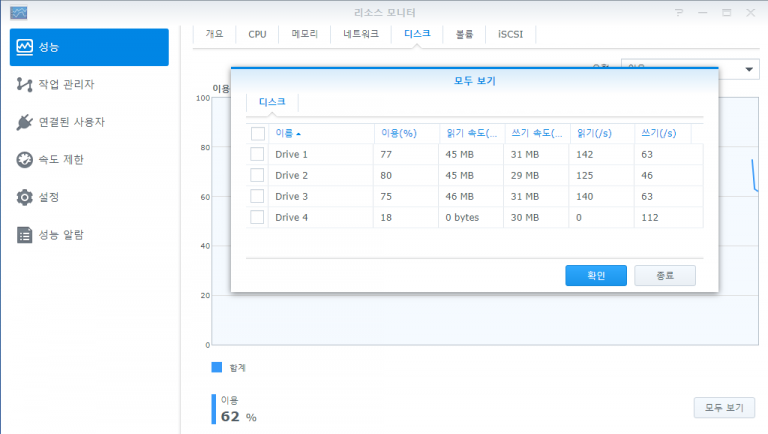768x434 pixels.
Task: Click Drive 4 usage value 18
Action: (386, 217)
